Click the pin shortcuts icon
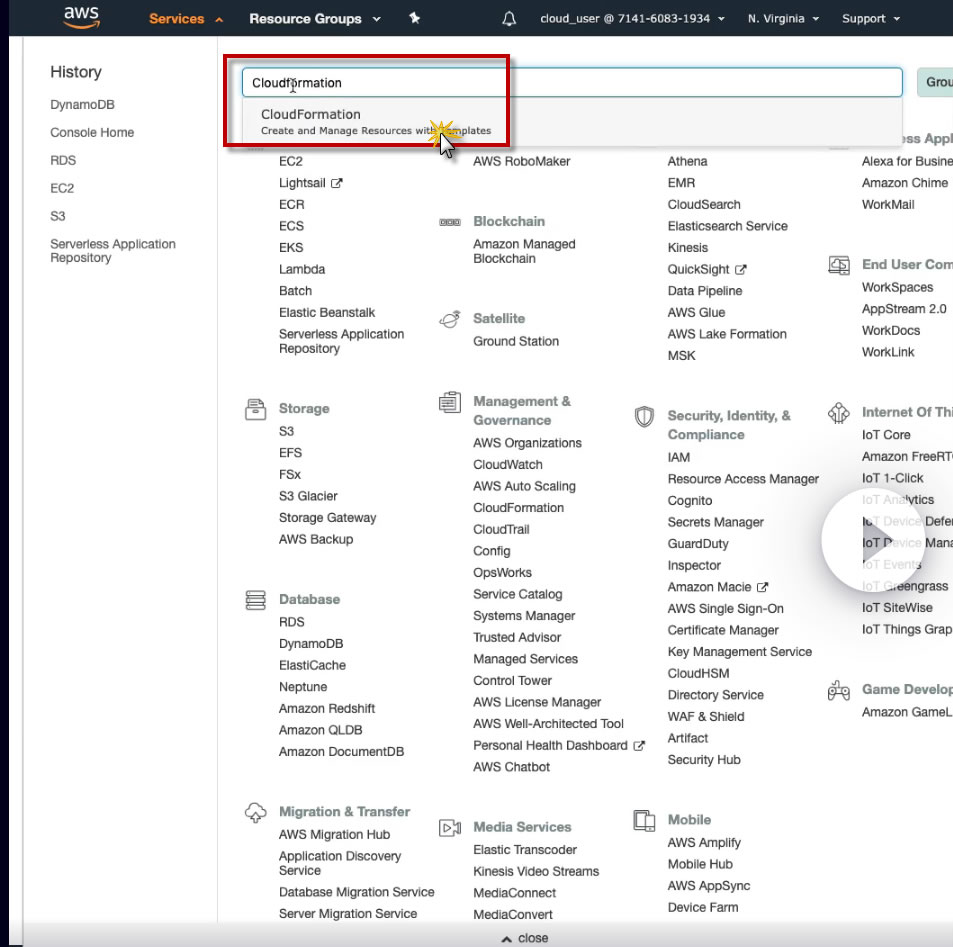Screen dimensions: 953x947 pyautogui.click(x=415, y=18)
